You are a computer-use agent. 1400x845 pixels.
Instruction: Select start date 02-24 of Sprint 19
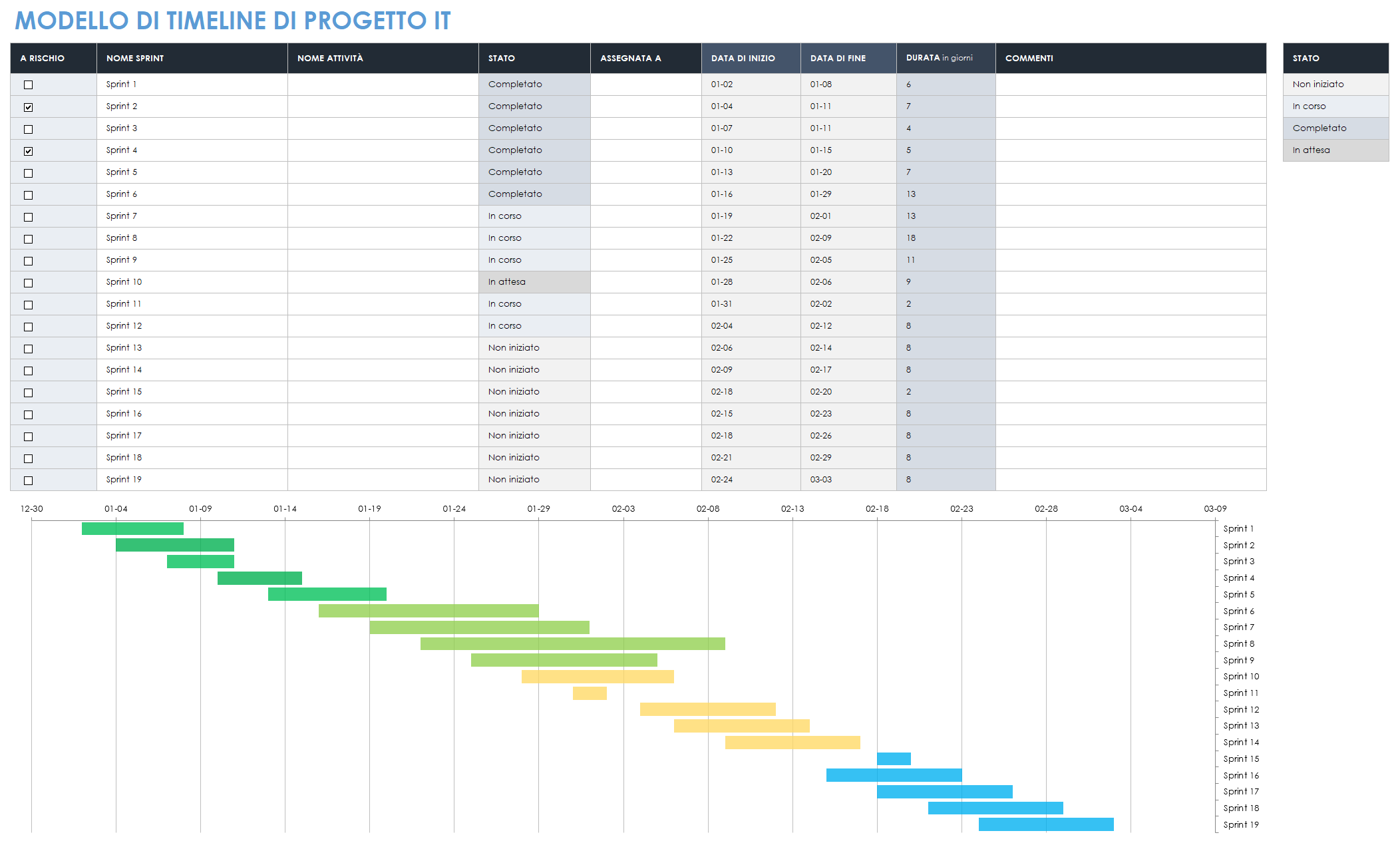(x=751, y=480)
